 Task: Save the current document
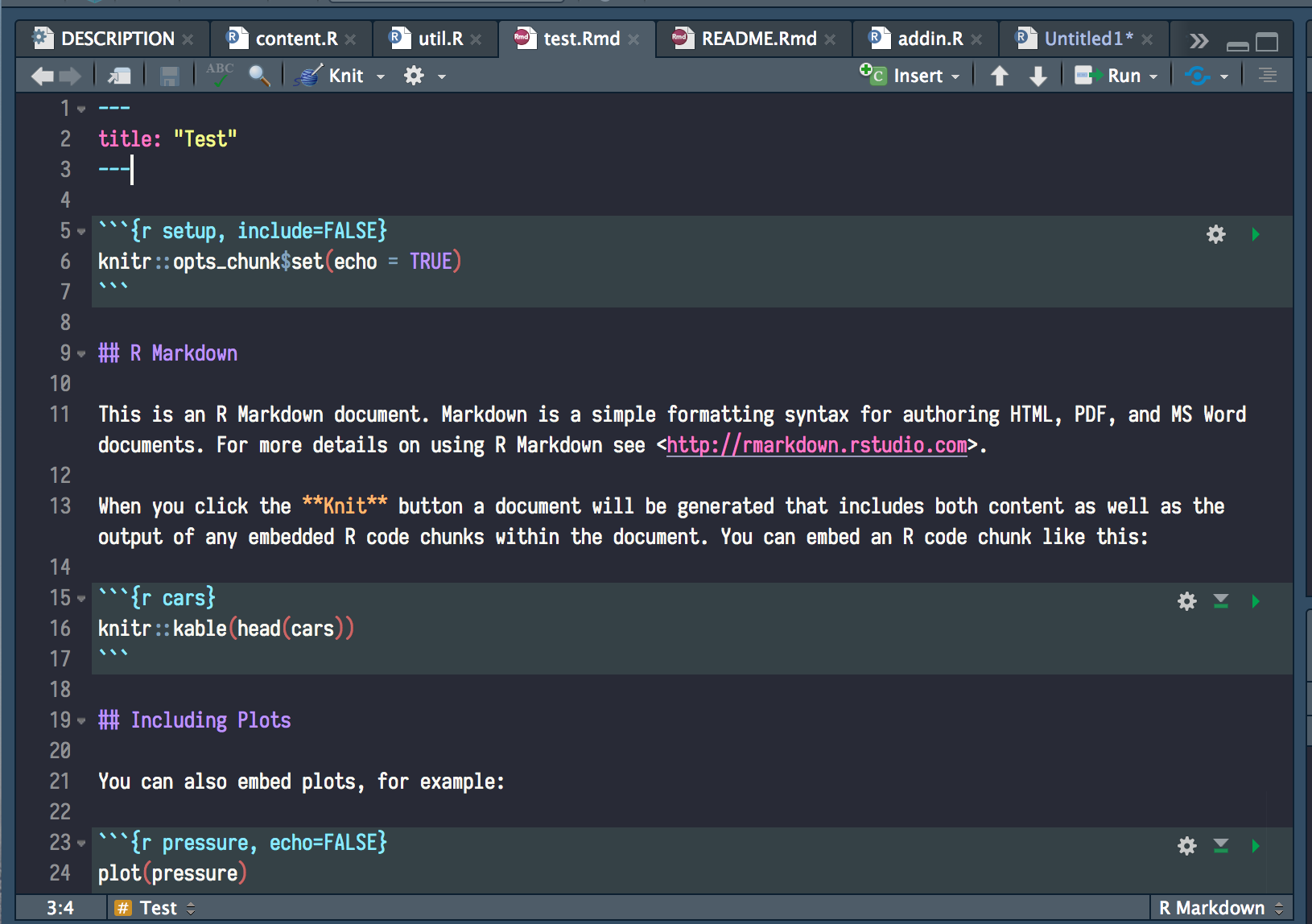click(x=168, y=75)
